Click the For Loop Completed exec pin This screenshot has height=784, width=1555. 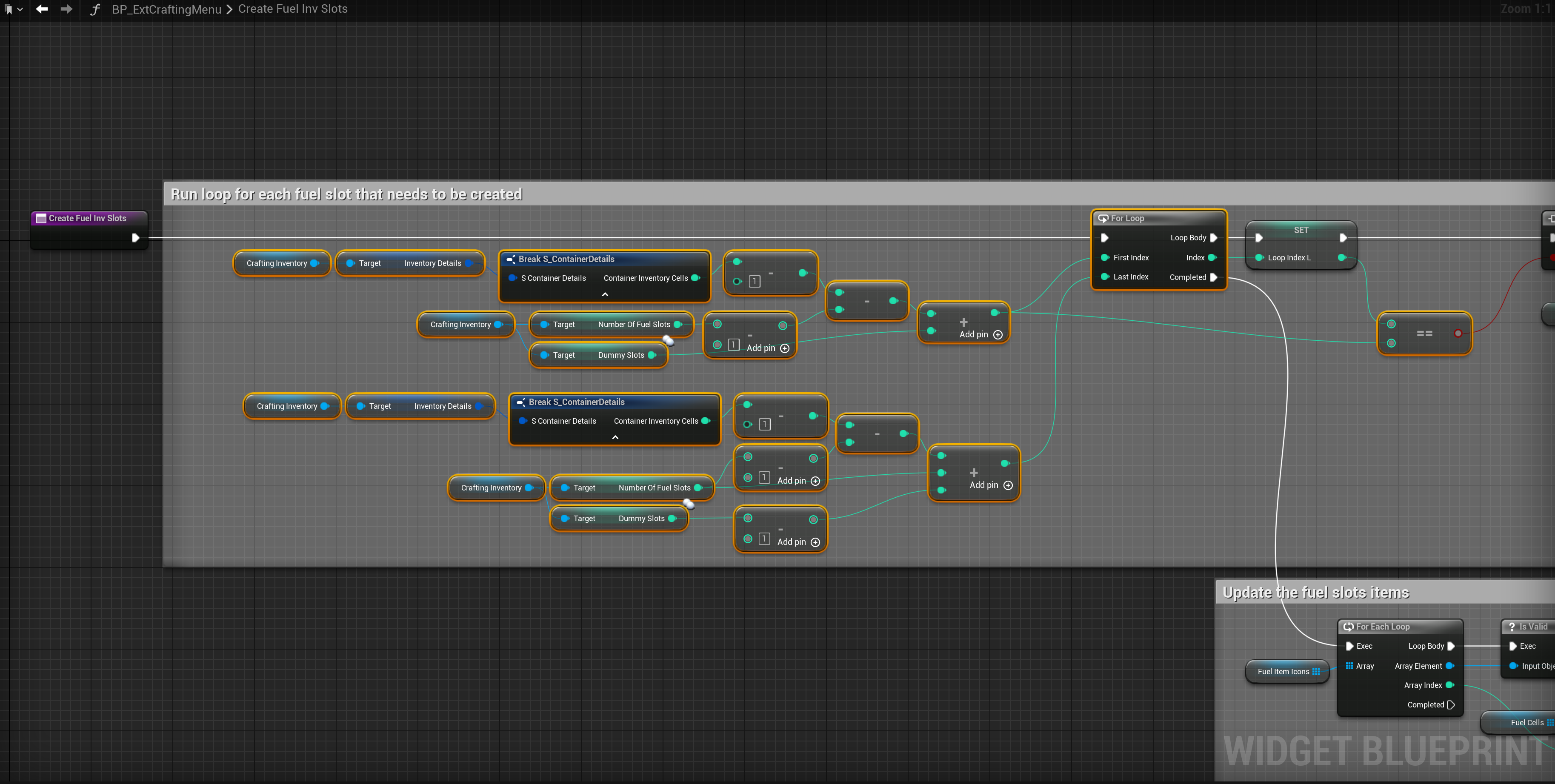(1213, 278)
